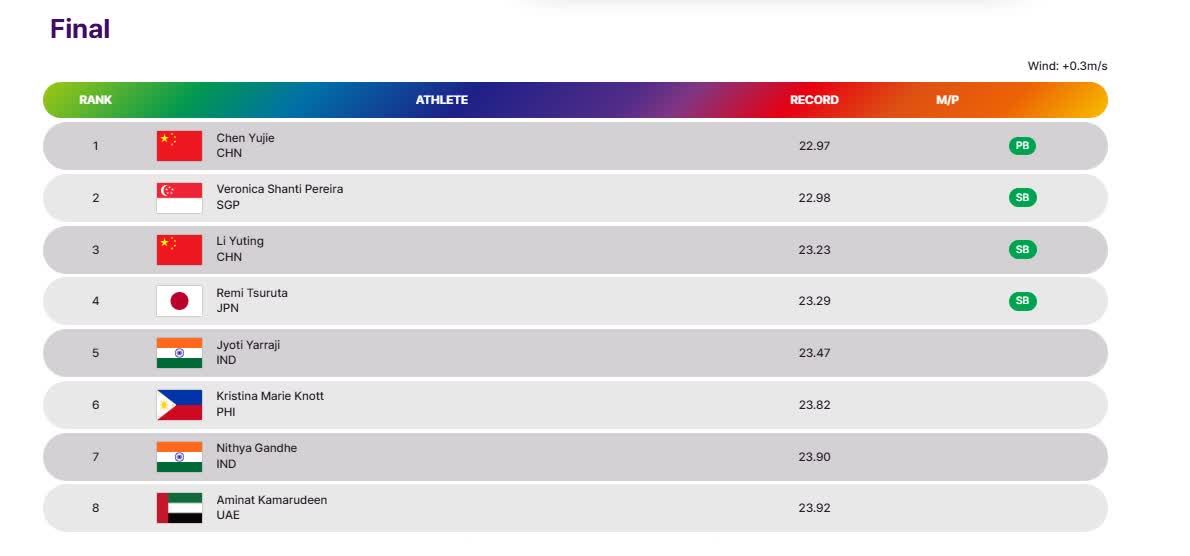The height and width of the screenshot is (556, 1190).
Task: Click Philippines flag beside Kristina Marie Knott
Action: tap(179, 405)
